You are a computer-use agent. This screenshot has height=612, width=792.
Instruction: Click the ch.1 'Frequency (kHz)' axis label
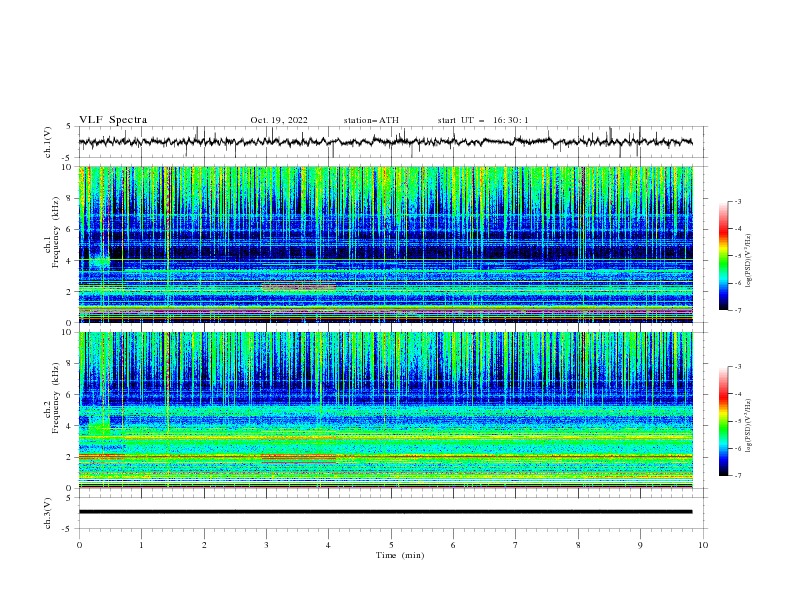(x=56, y=230)
